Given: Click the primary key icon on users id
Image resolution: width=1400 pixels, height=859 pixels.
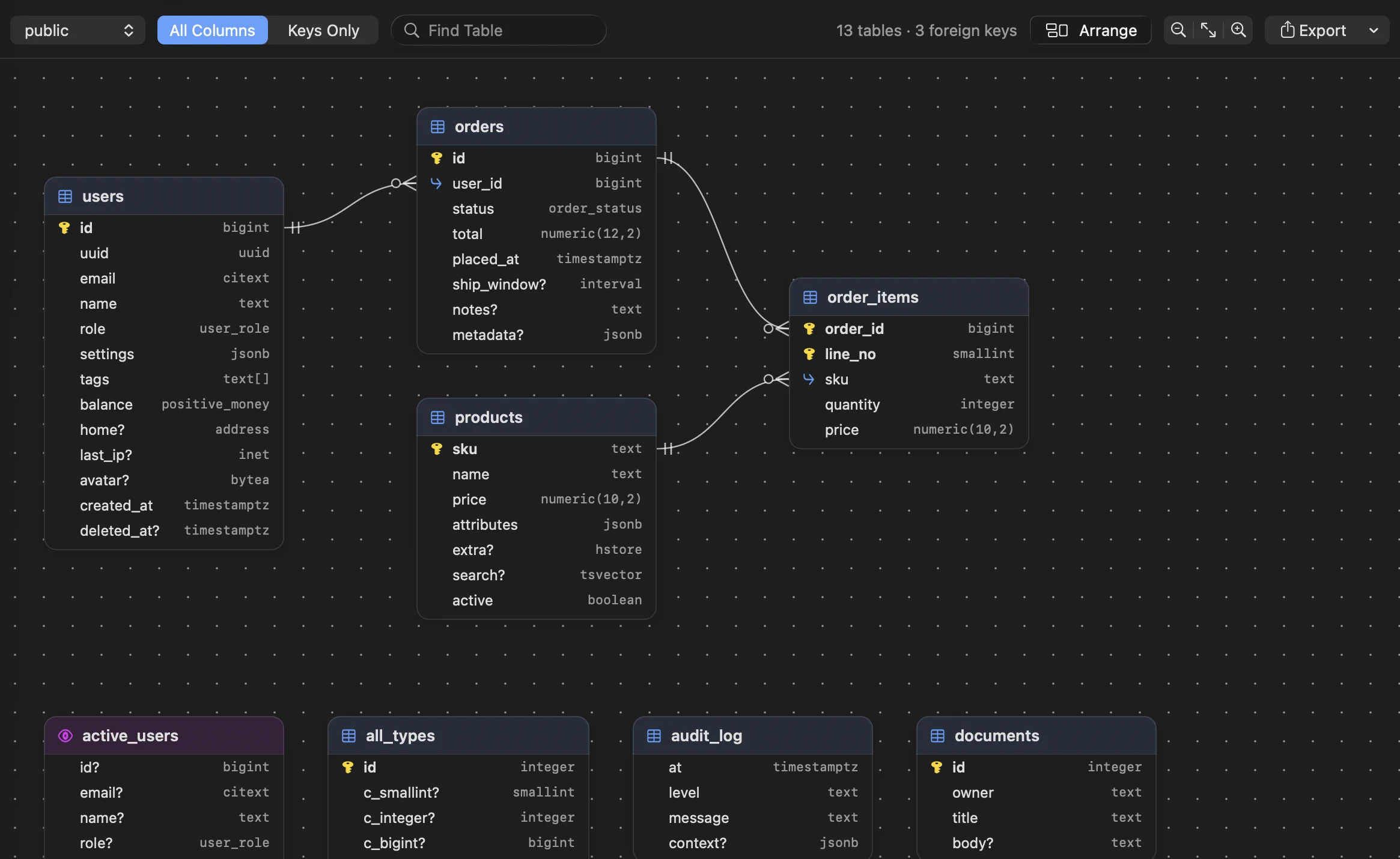Looking at the screenshot, I should pos(64,228).
